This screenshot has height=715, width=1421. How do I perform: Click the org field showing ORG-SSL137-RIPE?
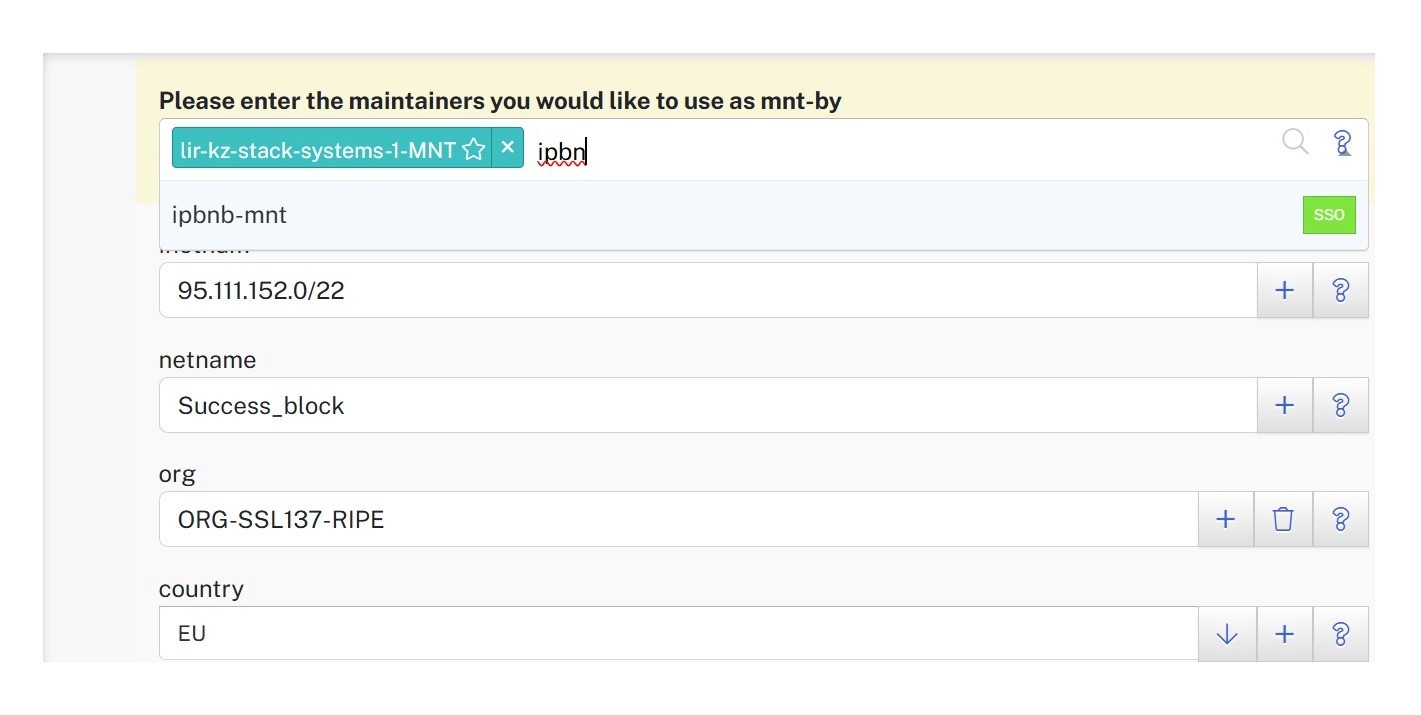[x=600, y=519]
